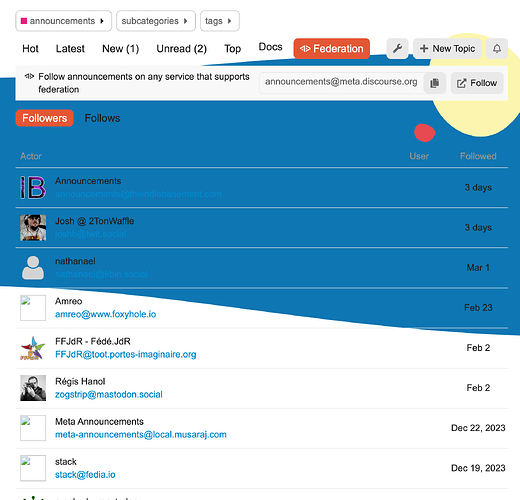Open the Docs tab
Image resolution: width=520 pixels, height=500 pixels.
click(270, 47)
